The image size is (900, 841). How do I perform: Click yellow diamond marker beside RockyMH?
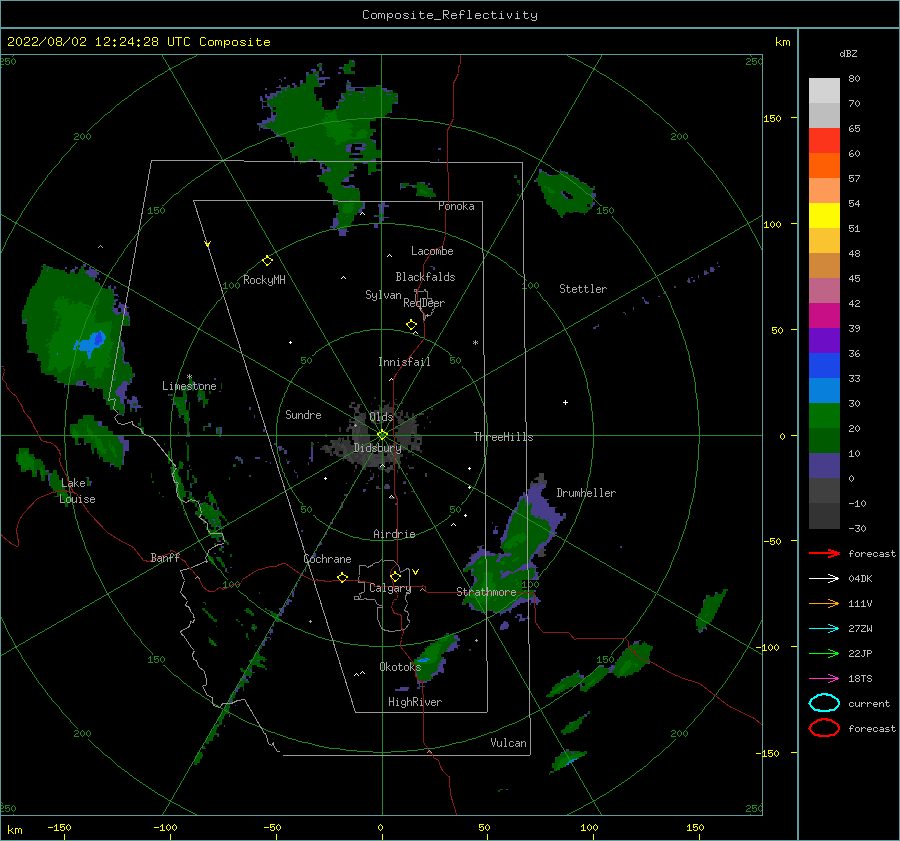267,261
